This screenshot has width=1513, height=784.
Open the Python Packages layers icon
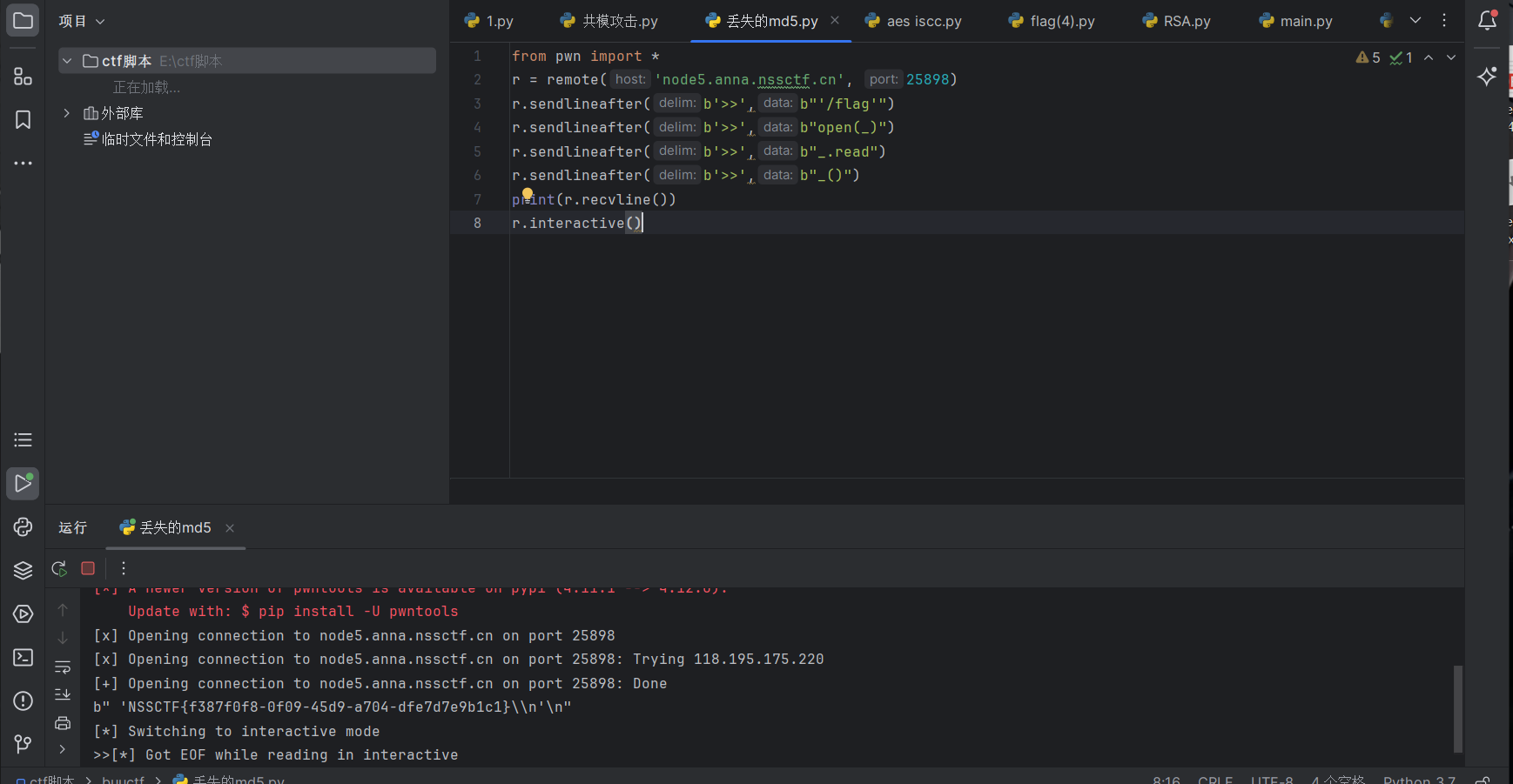click(x=23, y=571)
